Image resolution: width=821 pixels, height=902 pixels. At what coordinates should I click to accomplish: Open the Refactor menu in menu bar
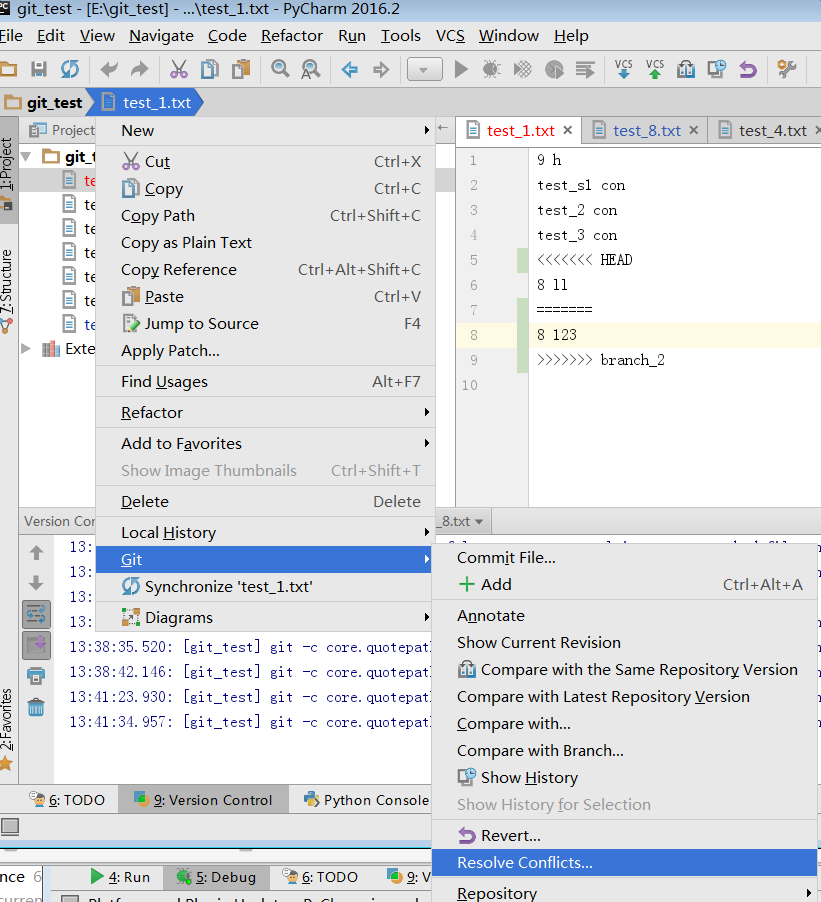pos(292,36)
